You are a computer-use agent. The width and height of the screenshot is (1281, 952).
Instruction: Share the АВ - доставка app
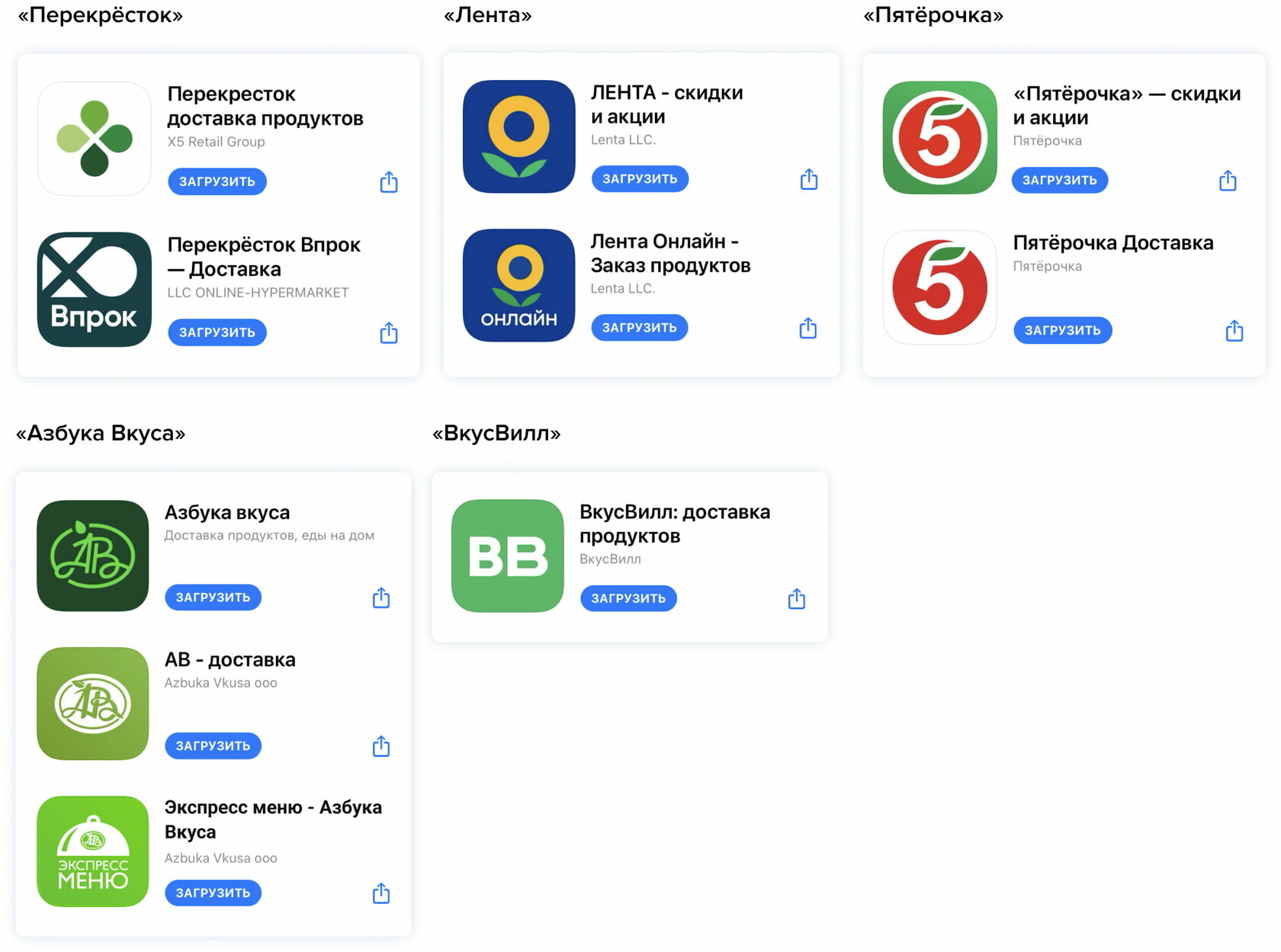coord(381,746)
